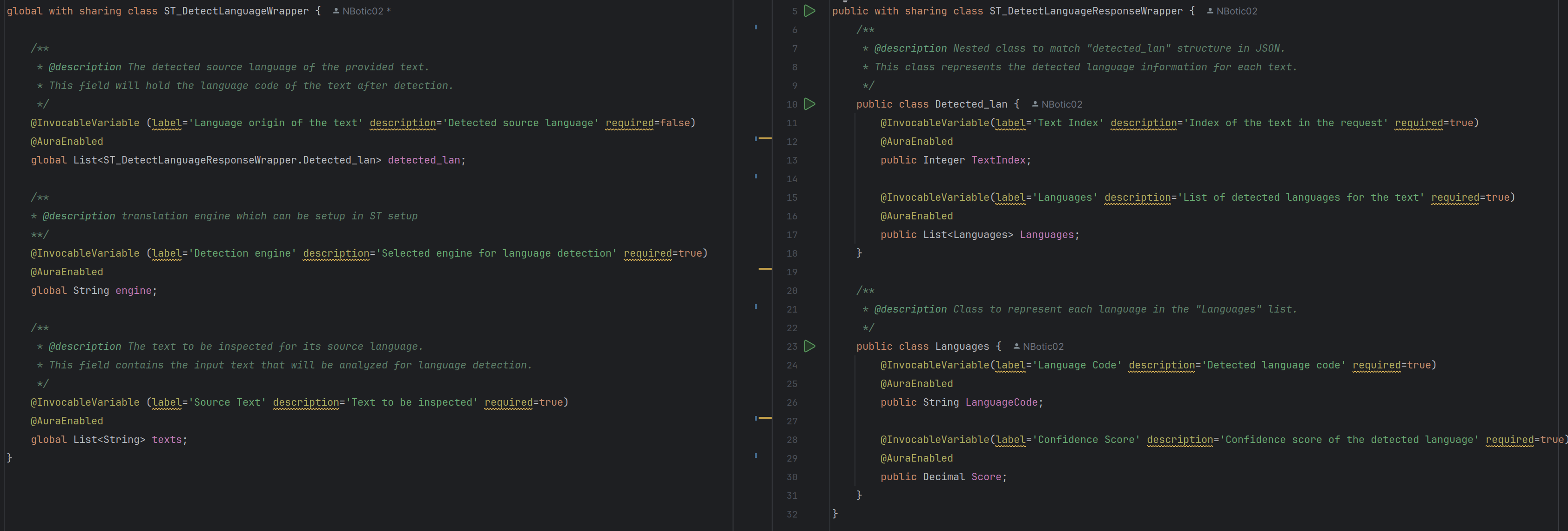Click the detected_lan variable name
This screenshot has width=1568, height=531.
[x=424, y=160]
